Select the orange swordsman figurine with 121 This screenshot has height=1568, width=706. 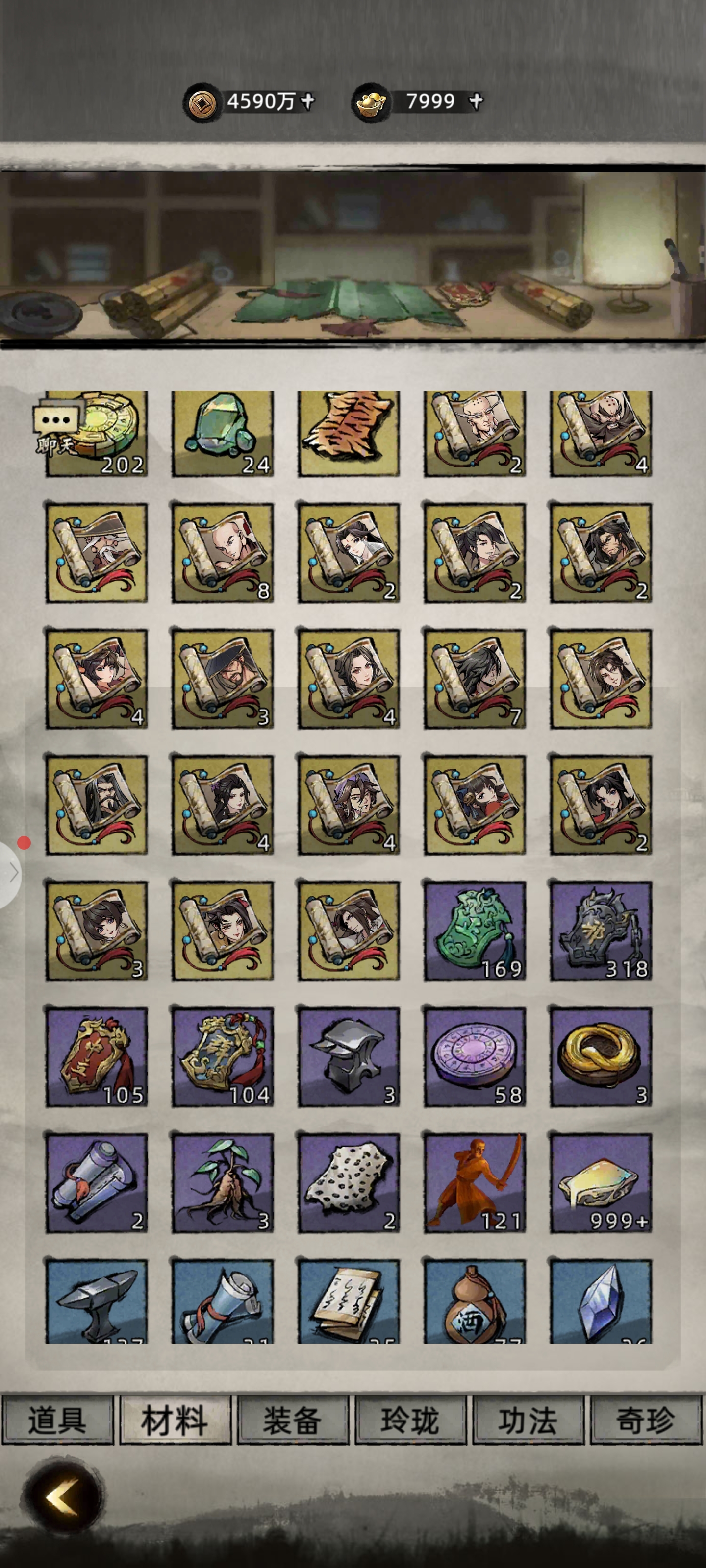tap(475, 1183)
